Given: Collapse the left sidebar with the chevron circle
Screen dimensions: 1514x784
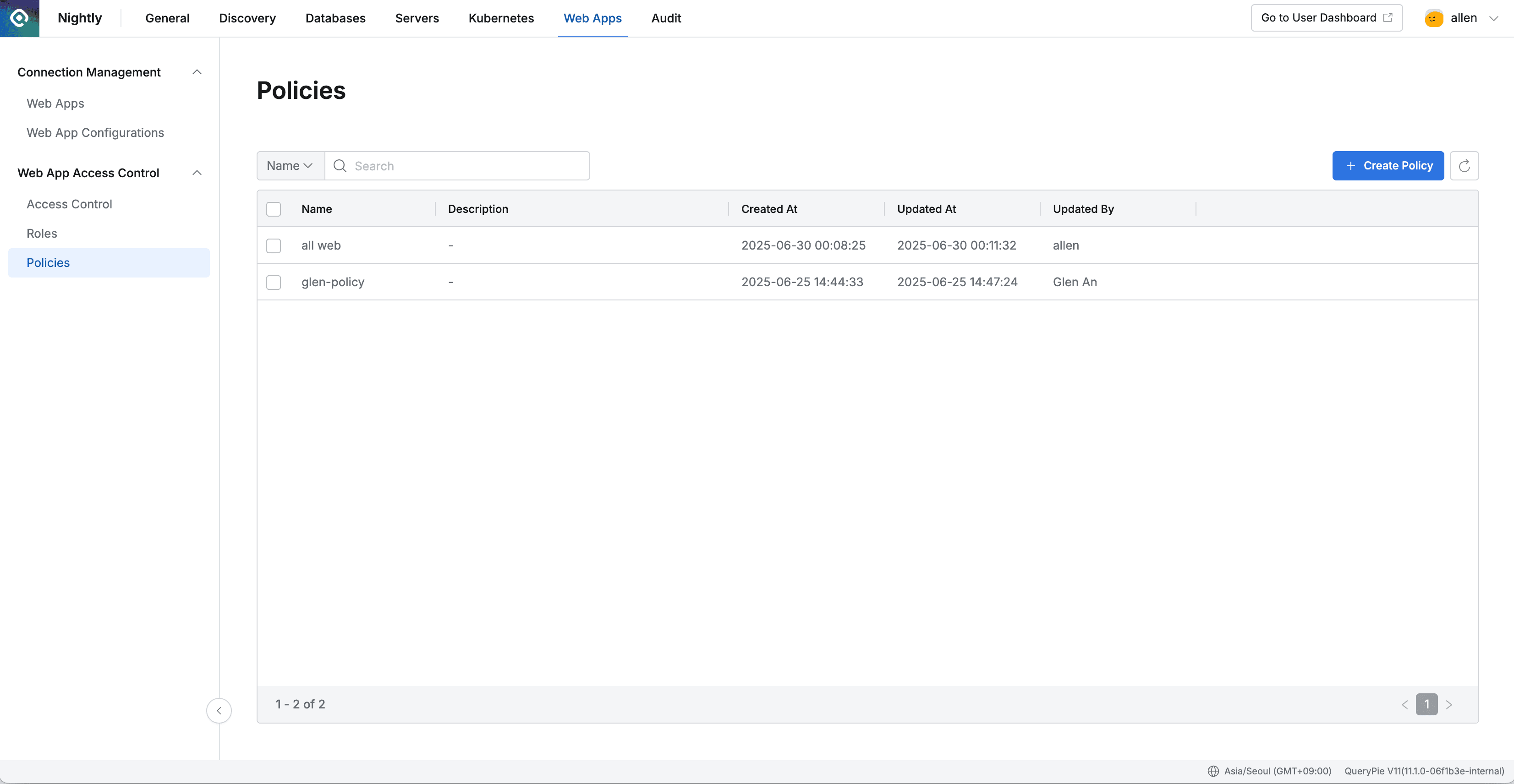Looking at the screenshot, I should pyautogui.click(x=219, y=711).
